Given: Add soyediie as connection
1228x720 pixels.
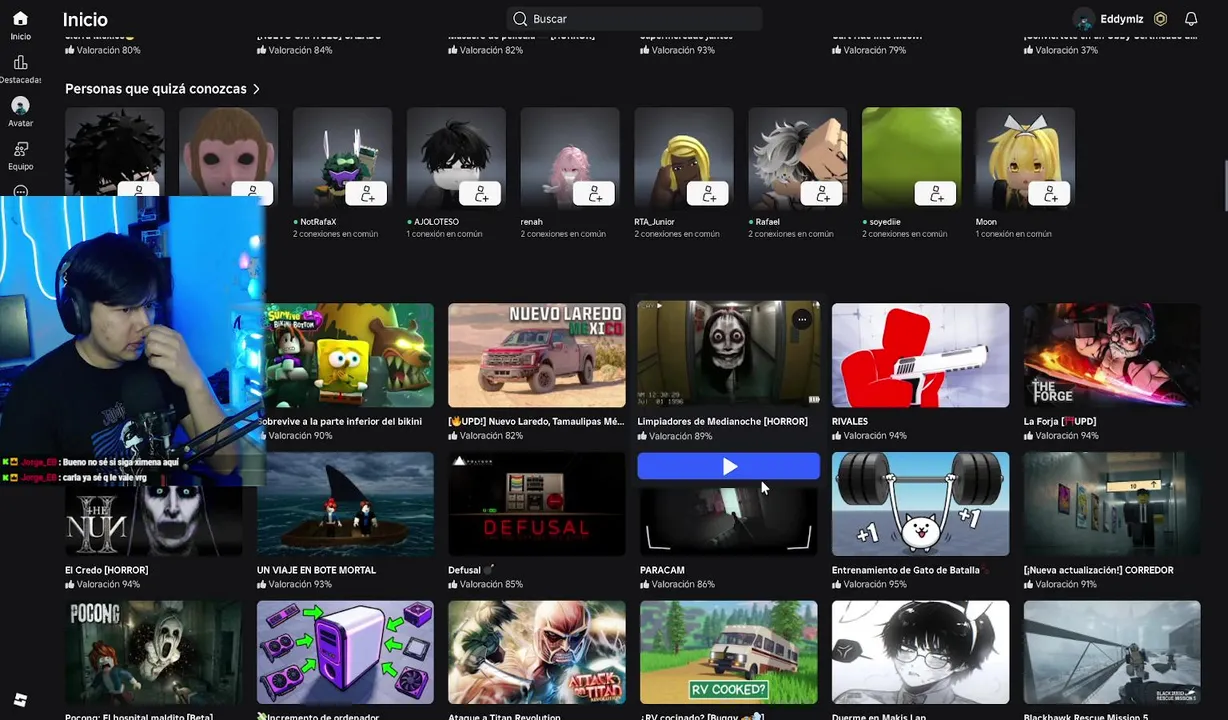Looking at the screenshot, I should coord(937,194).
